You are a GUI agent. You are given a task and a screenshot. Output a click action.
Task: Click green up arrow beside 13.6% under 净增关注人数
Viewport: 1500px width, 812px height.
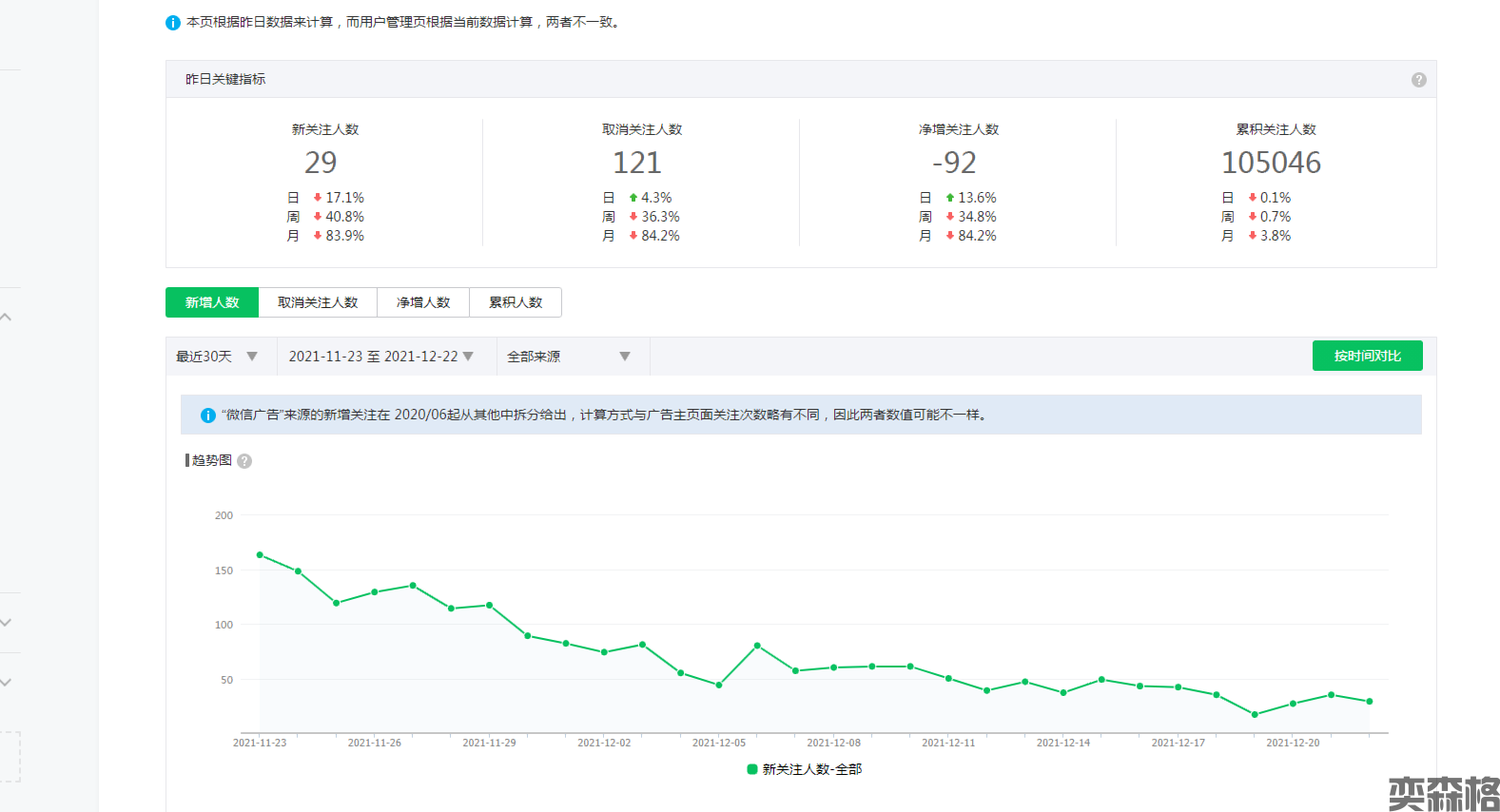click(949, 198)
